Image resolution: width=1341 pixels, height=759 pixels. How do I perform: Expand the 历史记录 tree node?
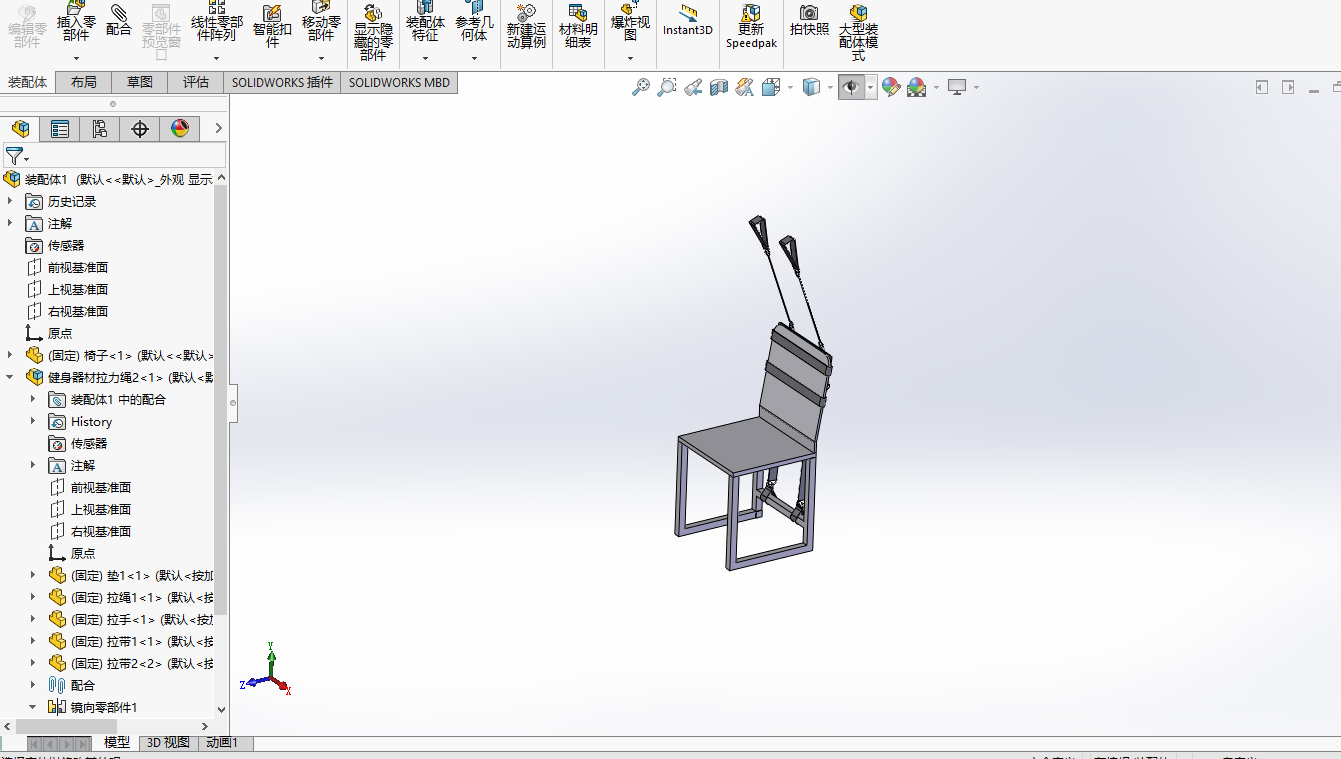click(11, 201)
